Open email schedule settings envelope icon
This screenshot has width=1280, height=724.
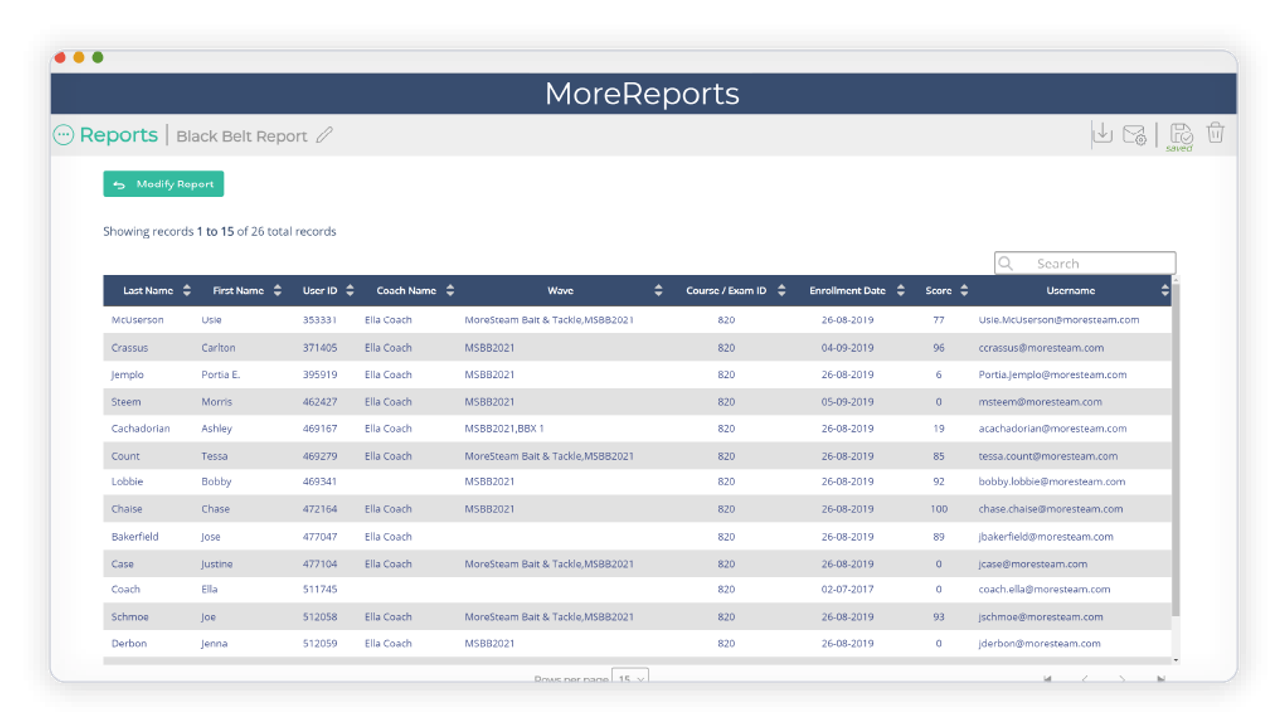[1134, 134]
